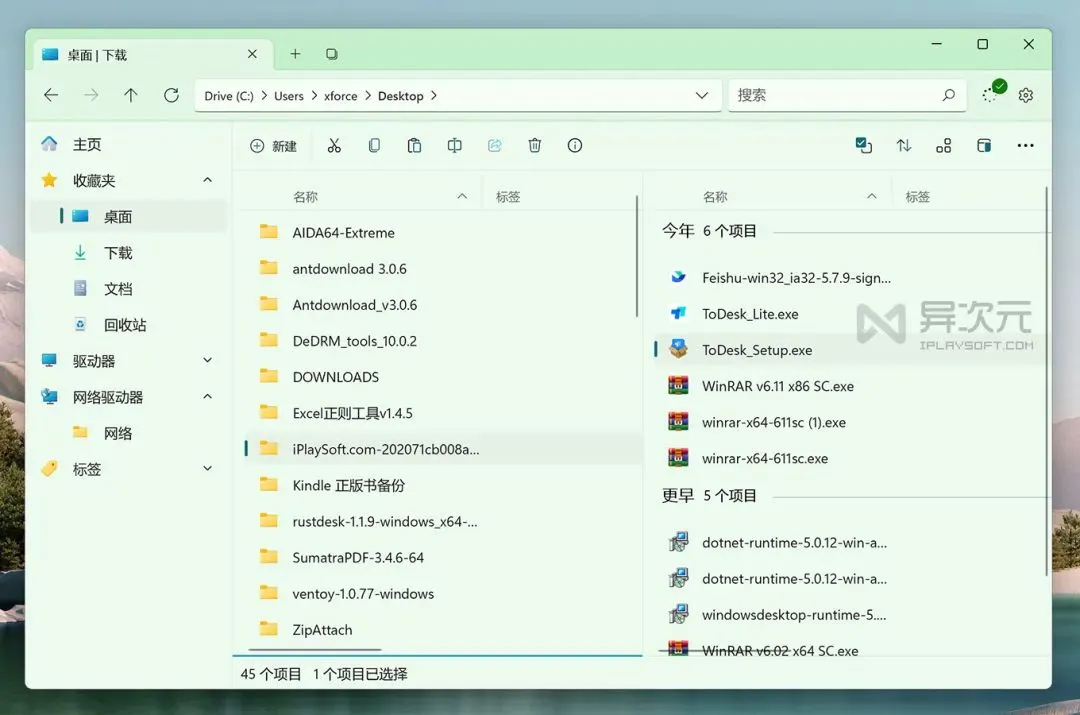1080x715 pixels.
Task: Click the left pane horizontal scrollbar
Action: point(314,649)
